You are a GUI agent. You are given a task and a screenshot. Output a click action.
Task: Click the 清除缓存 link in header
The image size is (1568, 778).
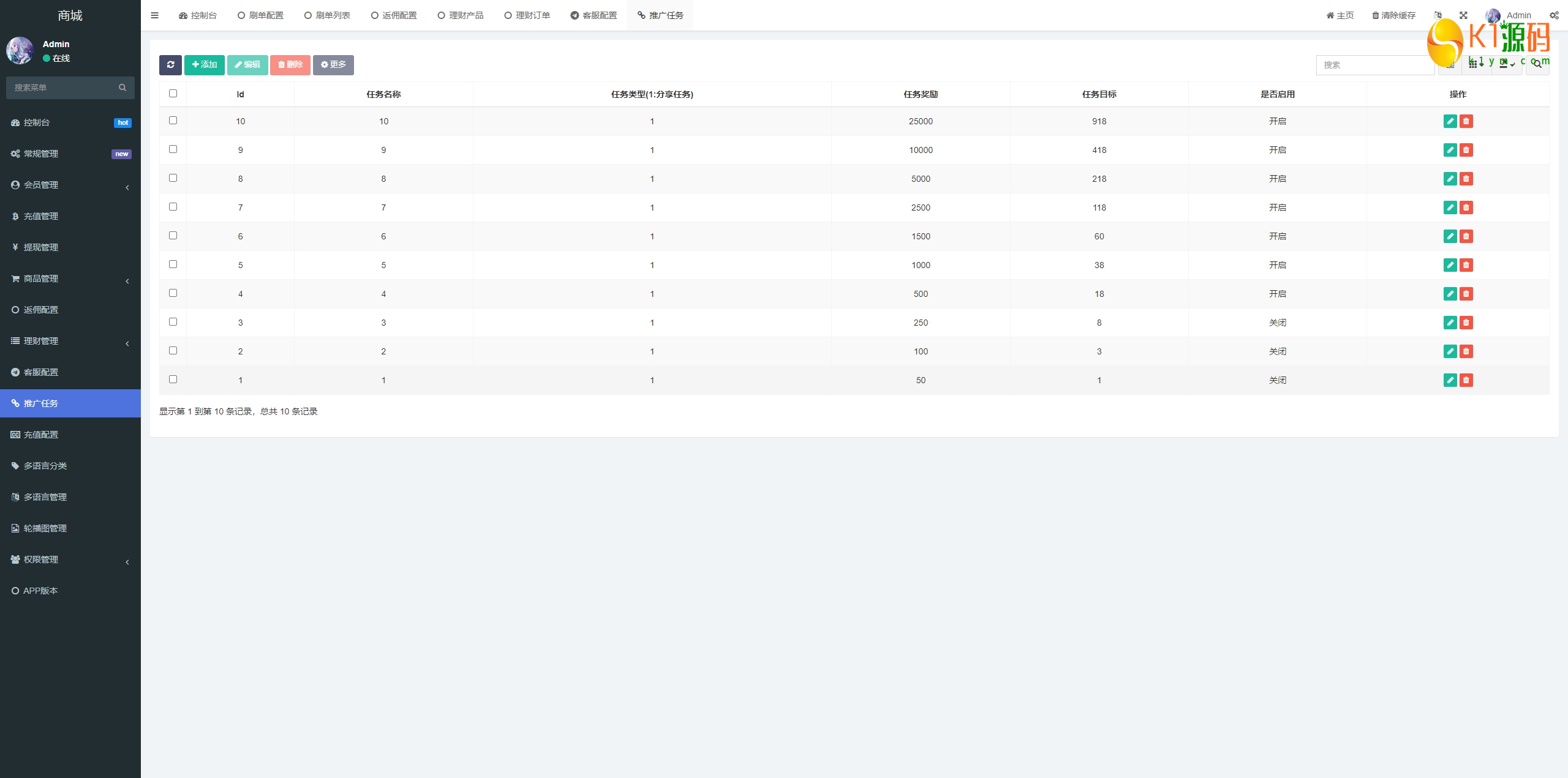click(x=1393, y=15)
